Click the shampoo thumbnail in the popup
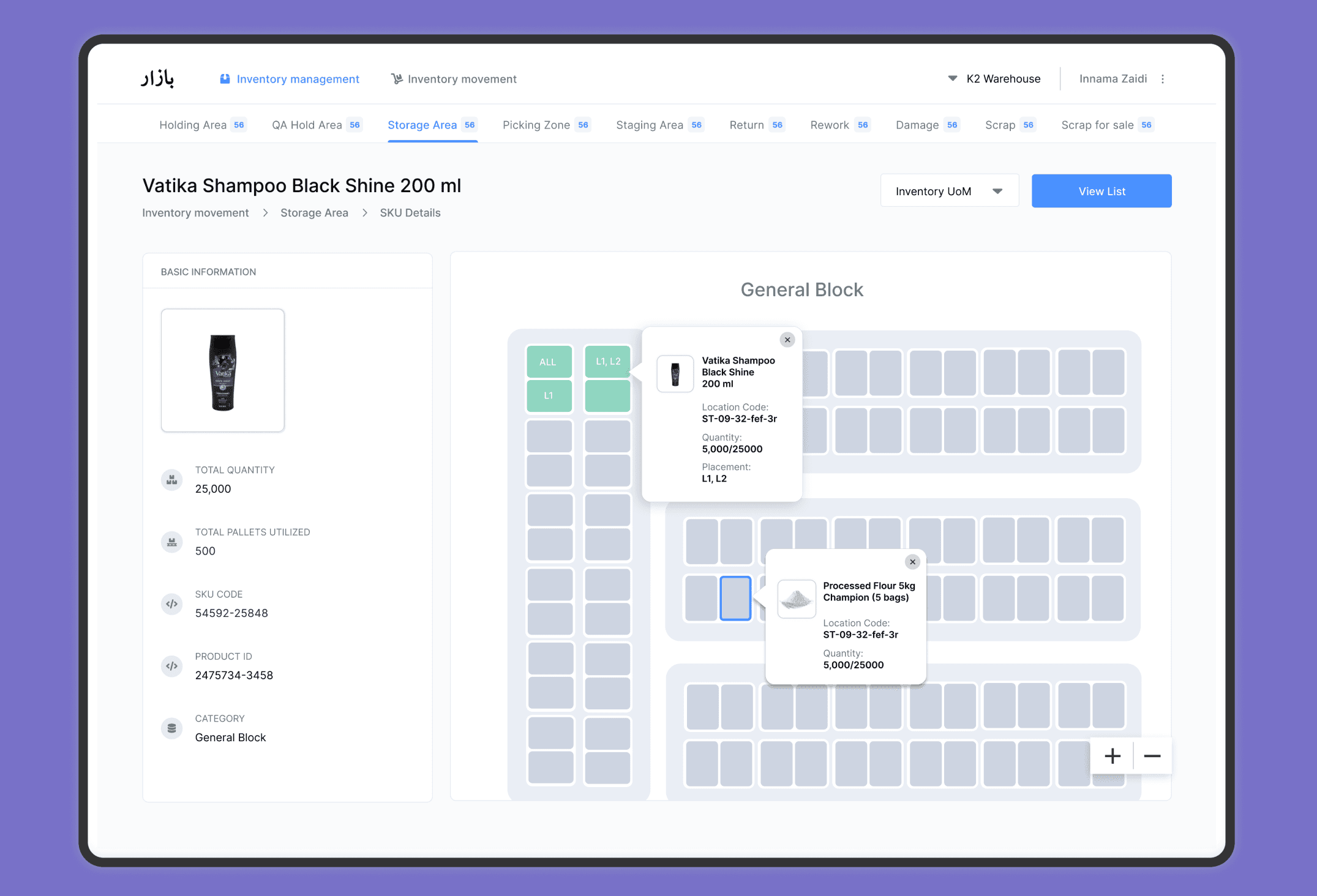1317x896 pixels. pos(675,373)
